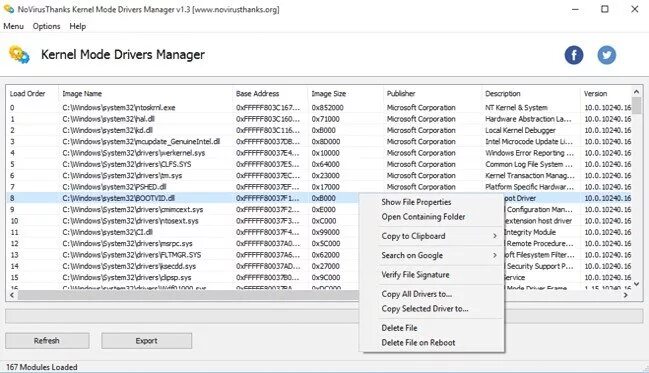Click image size value 0x852000

tap(327, 108)
